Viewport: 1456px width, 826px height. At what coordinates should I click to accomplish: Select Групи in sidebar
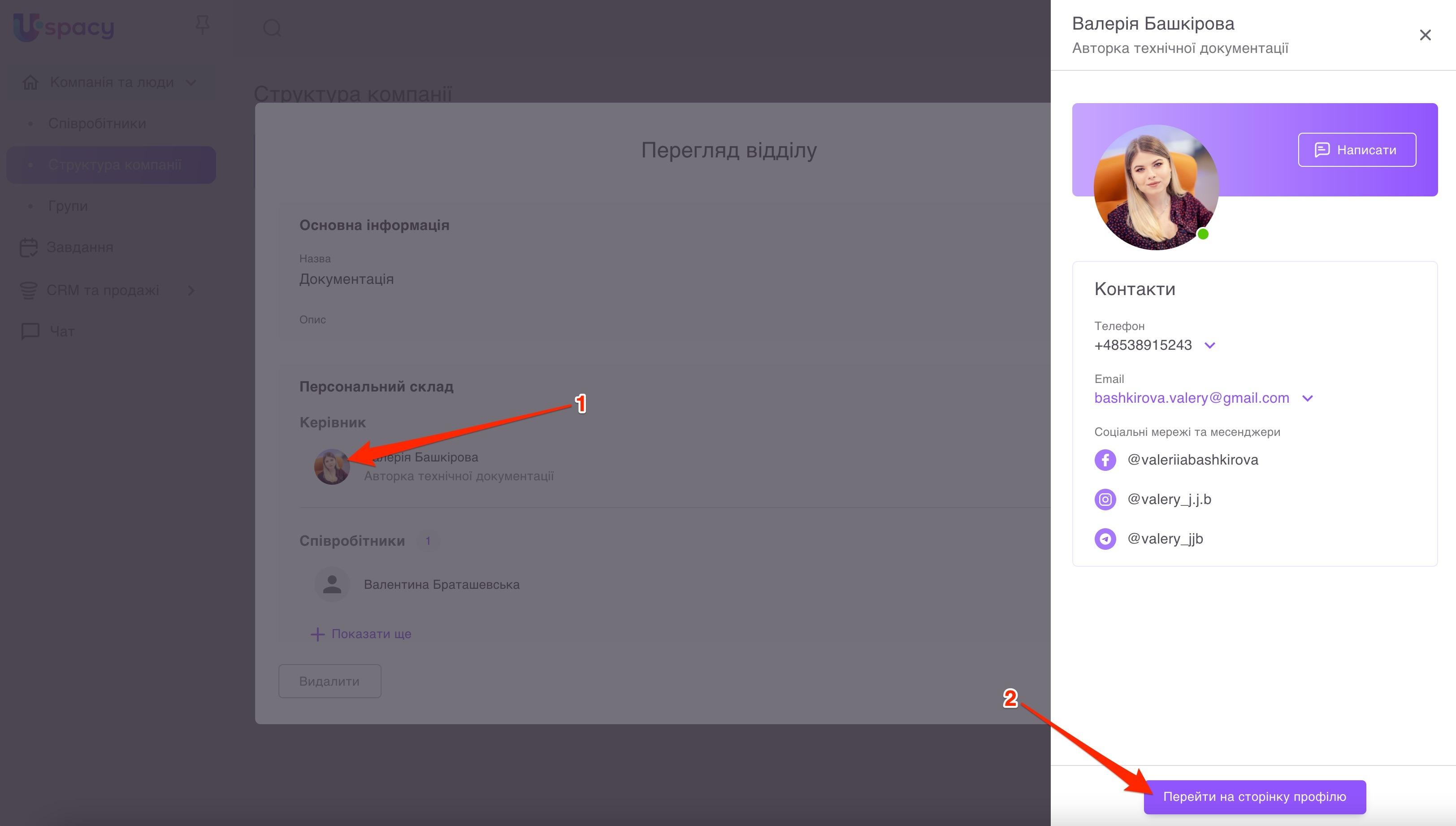pyautogui.click(x=68, y=206)
